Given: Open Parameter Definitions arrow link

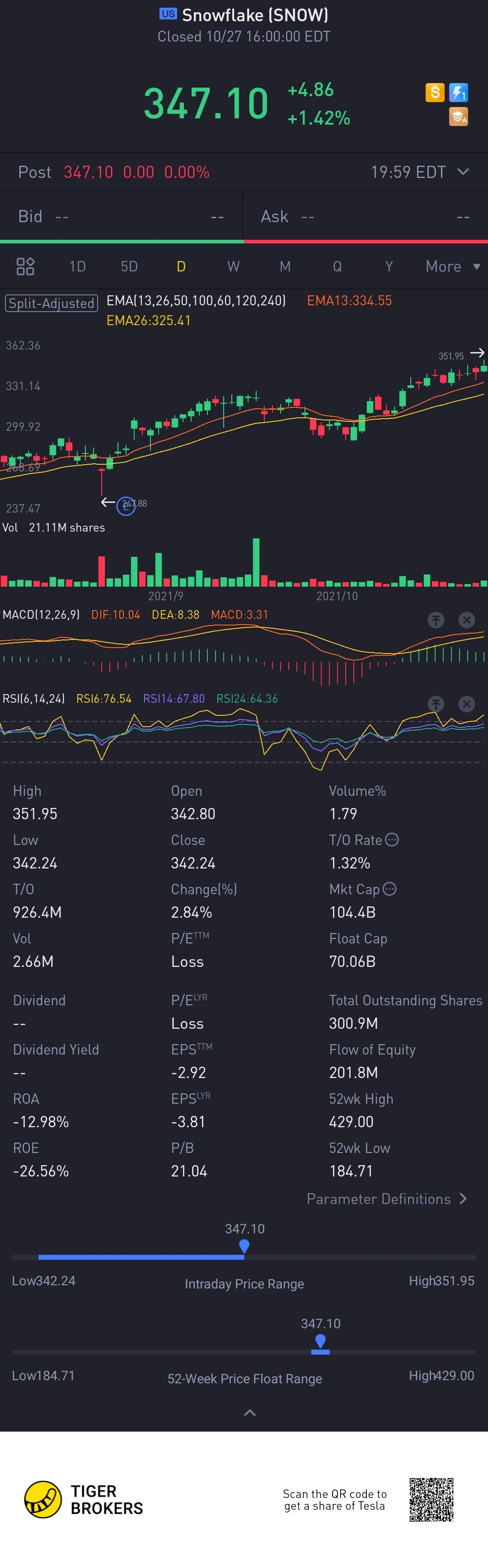Looking at the screenshot, I should pyautogui.click(x=387, y=1199).
